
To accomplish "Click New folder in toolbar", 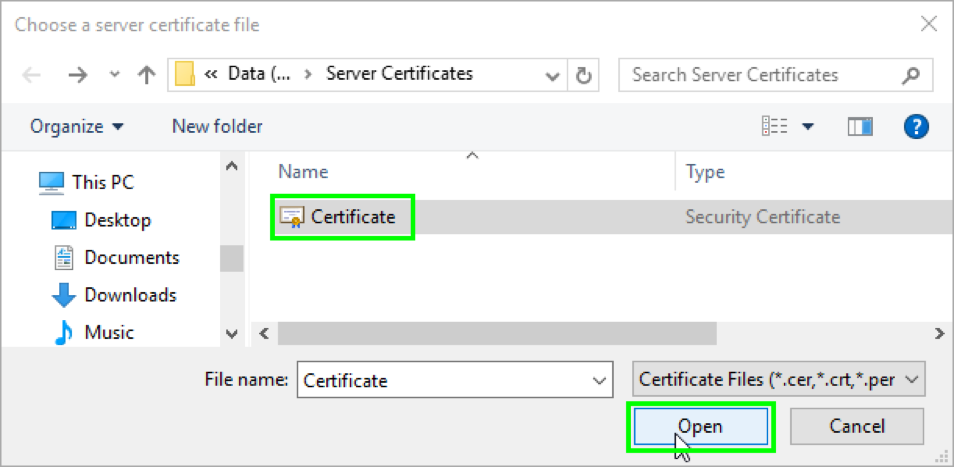I will [217, 127].
